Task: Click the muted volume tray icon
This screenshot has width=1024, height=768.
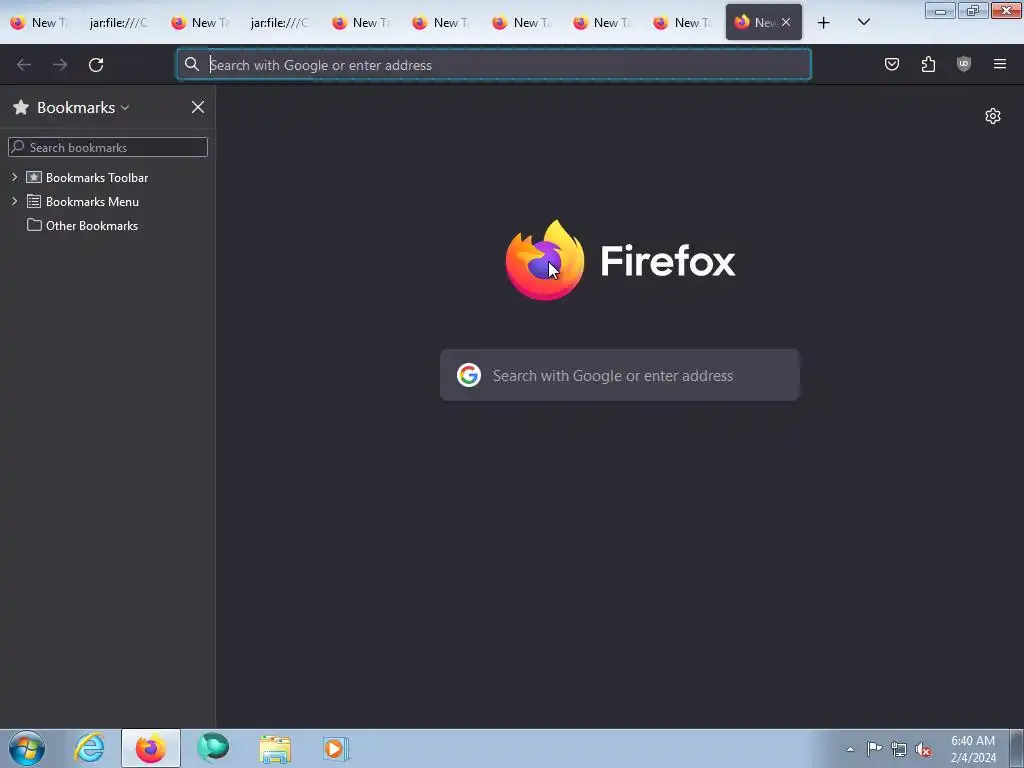Action: pos(923,749)
